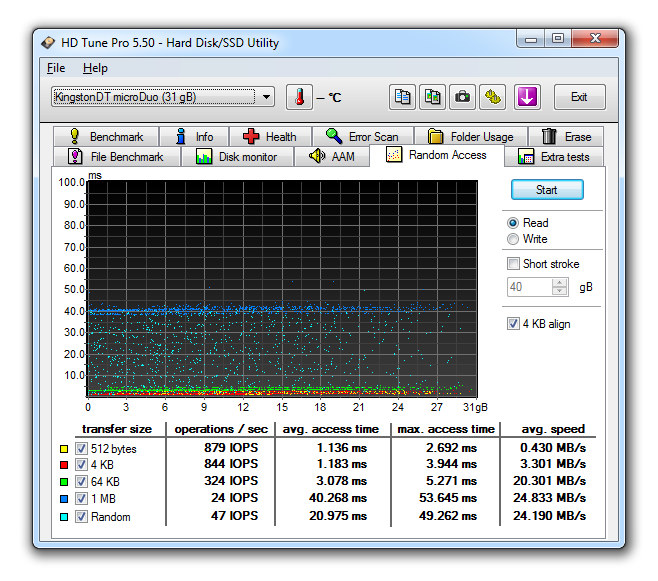Enable the Short stroke checkbox
This screenshot has height=581, width=658.
click(513, 263)
